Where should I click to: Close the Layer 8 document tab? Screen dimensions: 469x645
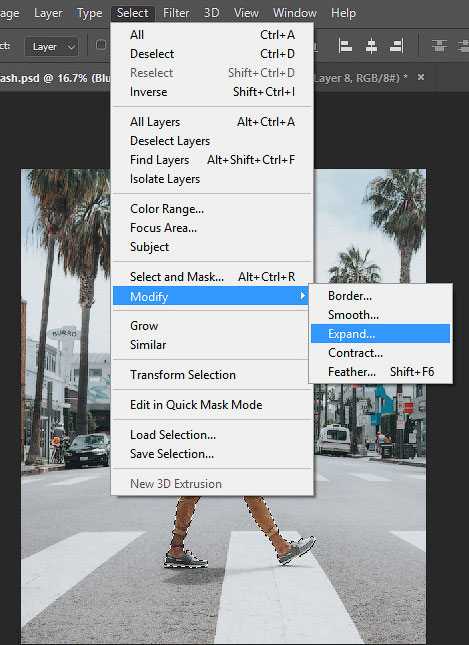420,77
